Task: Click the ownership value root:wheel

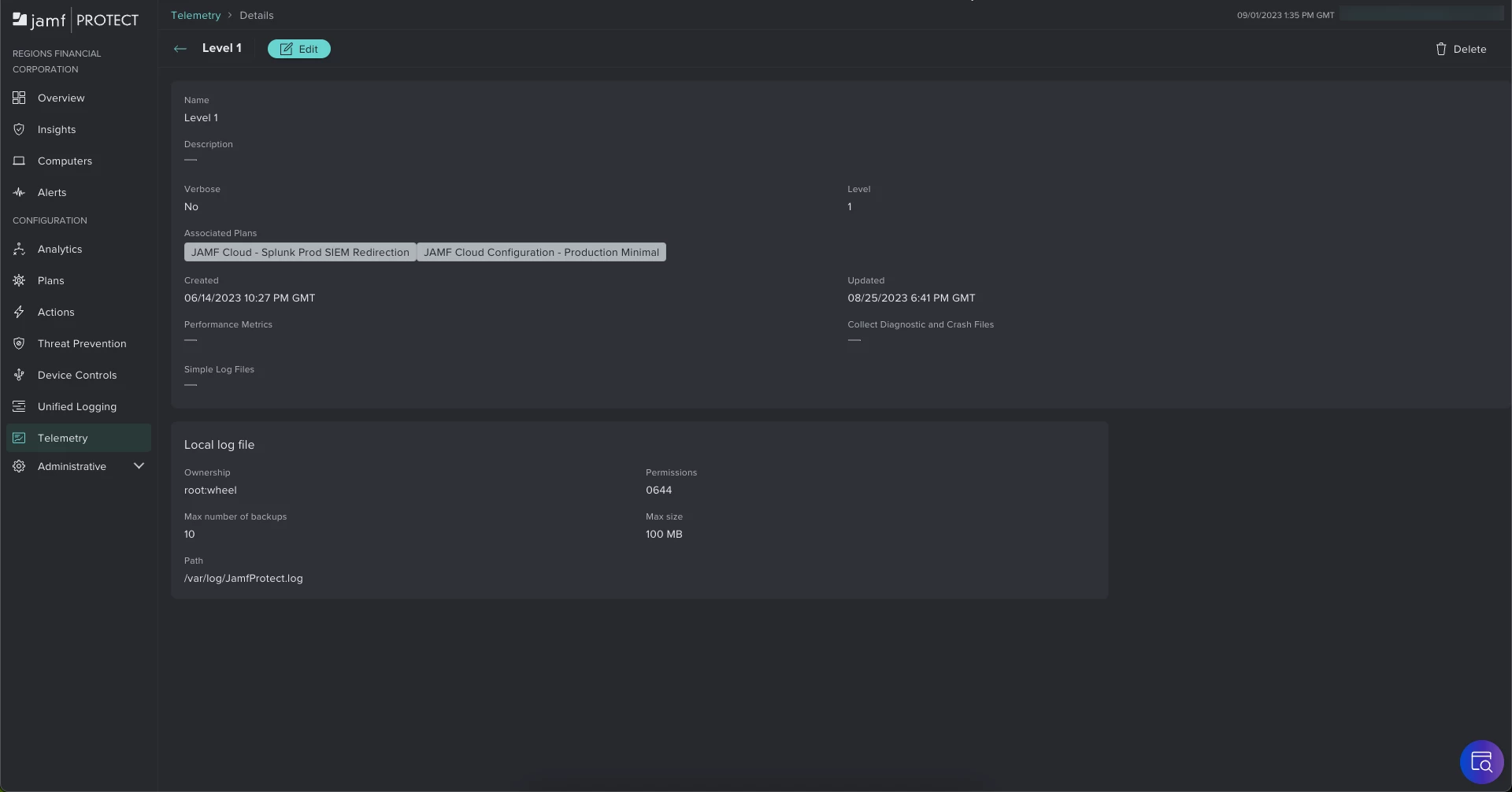Action: point(210,490)
